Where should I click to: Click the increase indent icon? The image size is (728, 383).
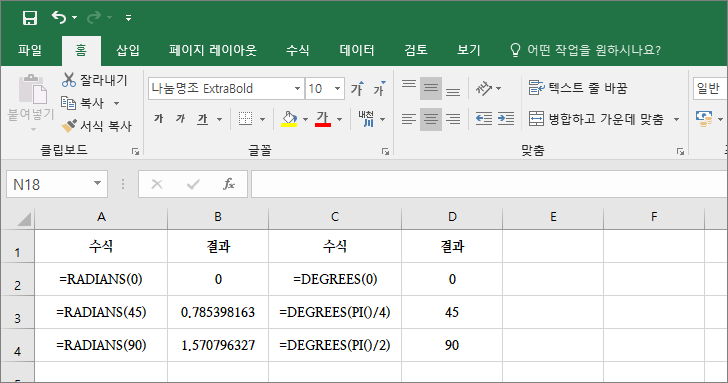[x=506, y=119]
